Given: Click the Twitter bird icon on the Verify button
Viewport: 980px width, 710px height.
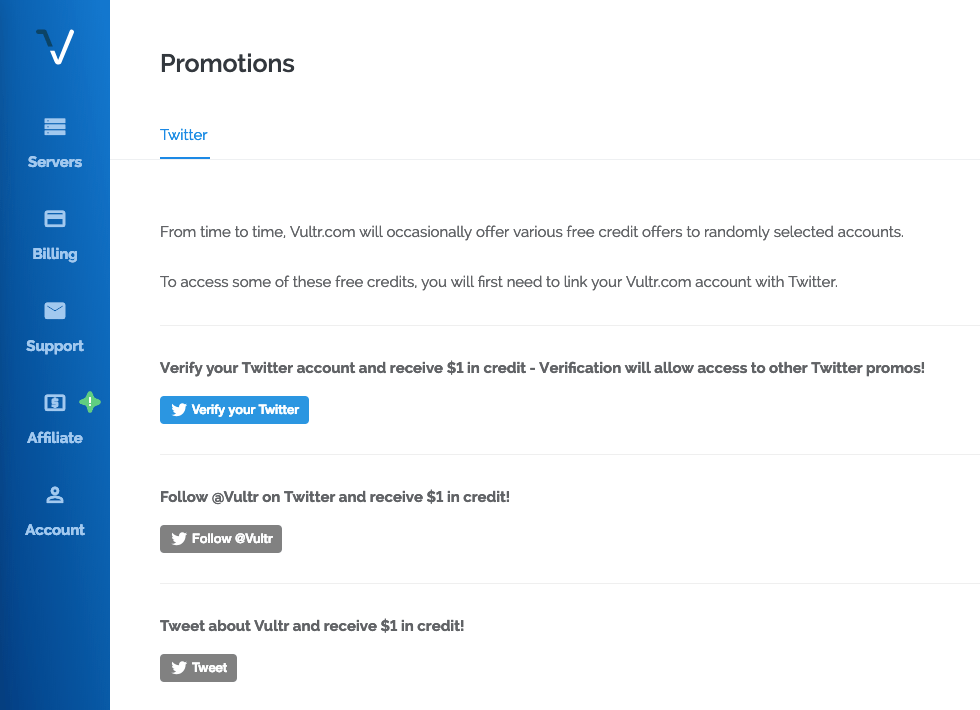Looking at the screenshot, I should (178, 409).
